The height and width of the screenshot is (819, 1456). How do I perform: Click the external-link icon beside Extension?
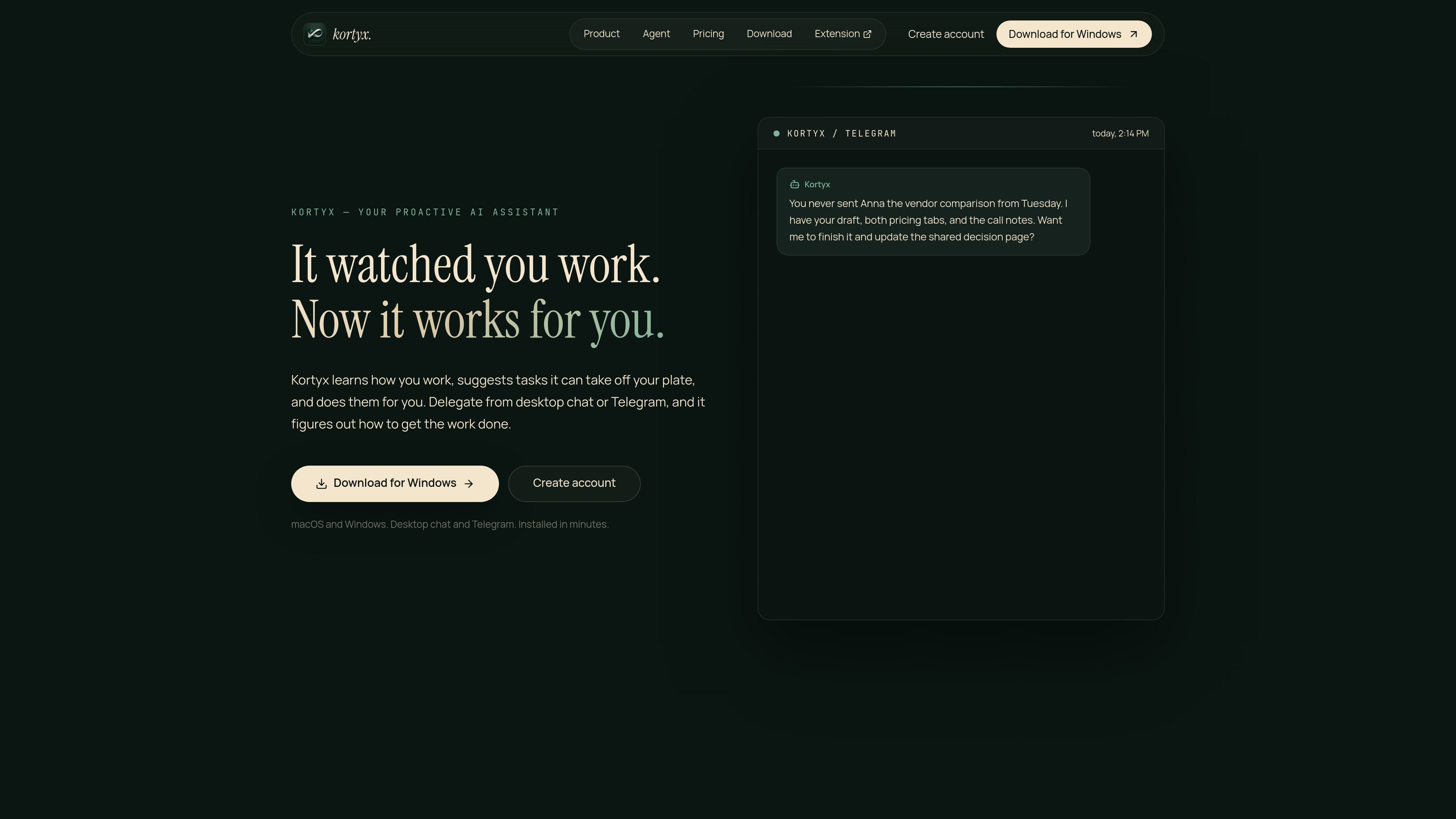(867, 35)
